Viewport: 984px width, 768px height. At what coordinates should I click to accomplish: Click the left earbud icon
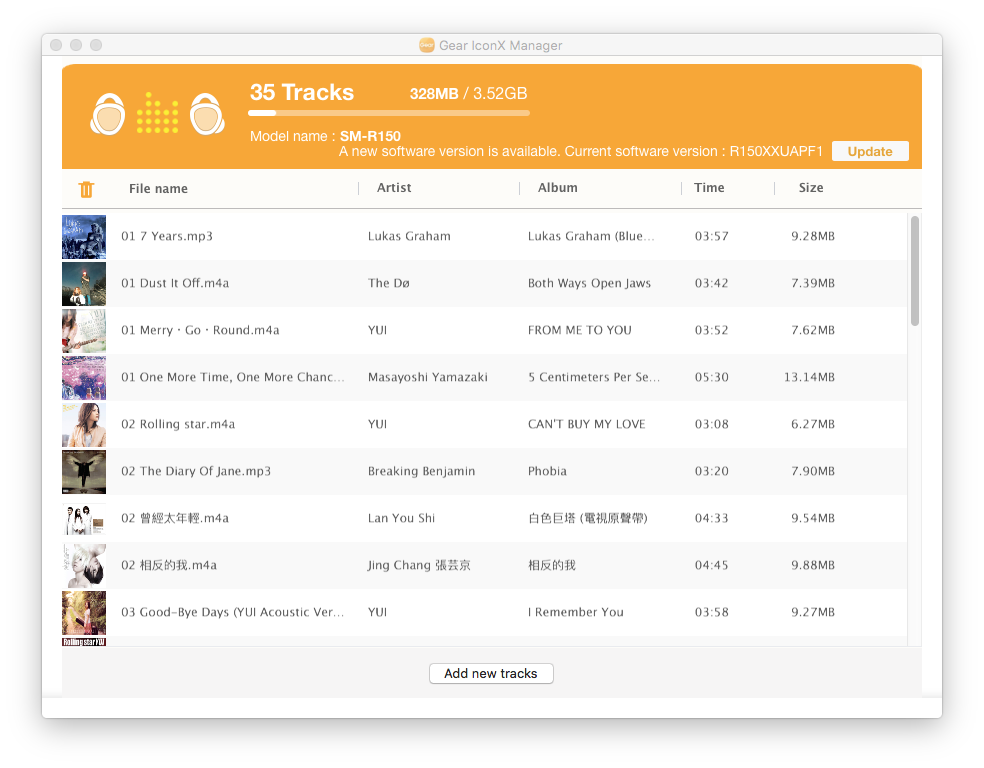pyautogui.click(x=108, y=114)
